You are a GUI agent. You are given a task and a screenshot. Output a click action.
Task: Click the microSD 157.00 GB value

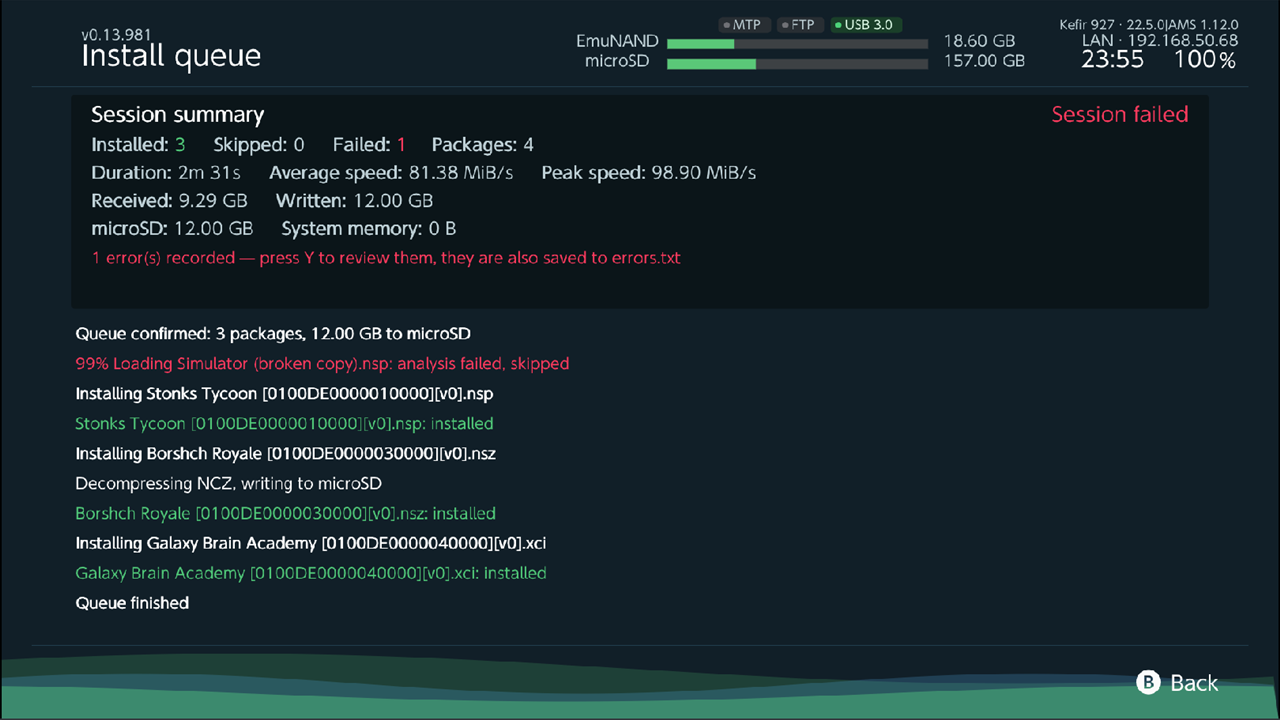(x=984, y=61)
